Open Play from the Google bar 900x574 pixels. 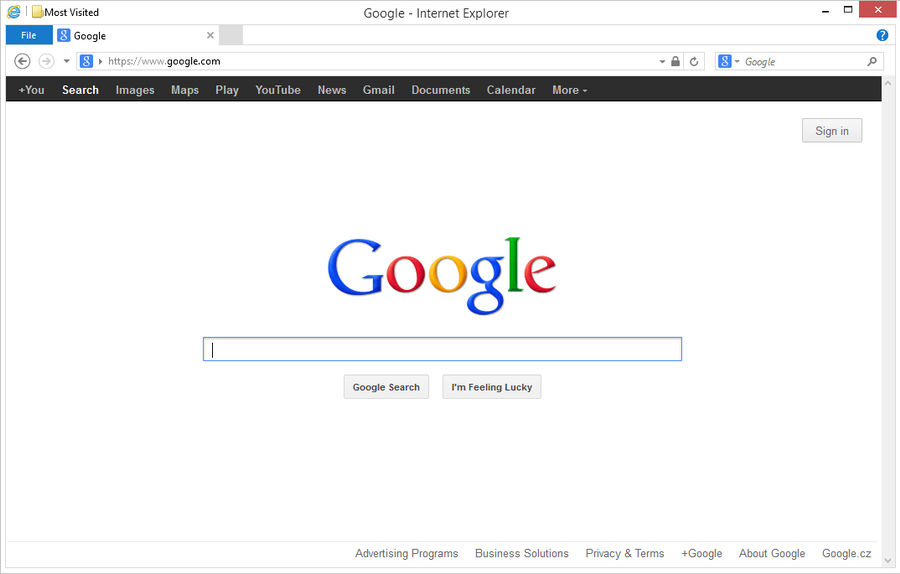point(227,90)
